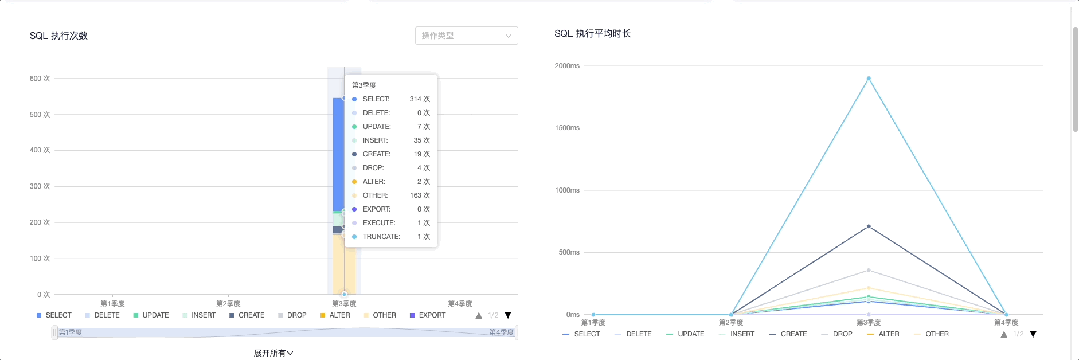
Task: Click the yellow OTHER segment of the stacked bar
Action: 339,264
